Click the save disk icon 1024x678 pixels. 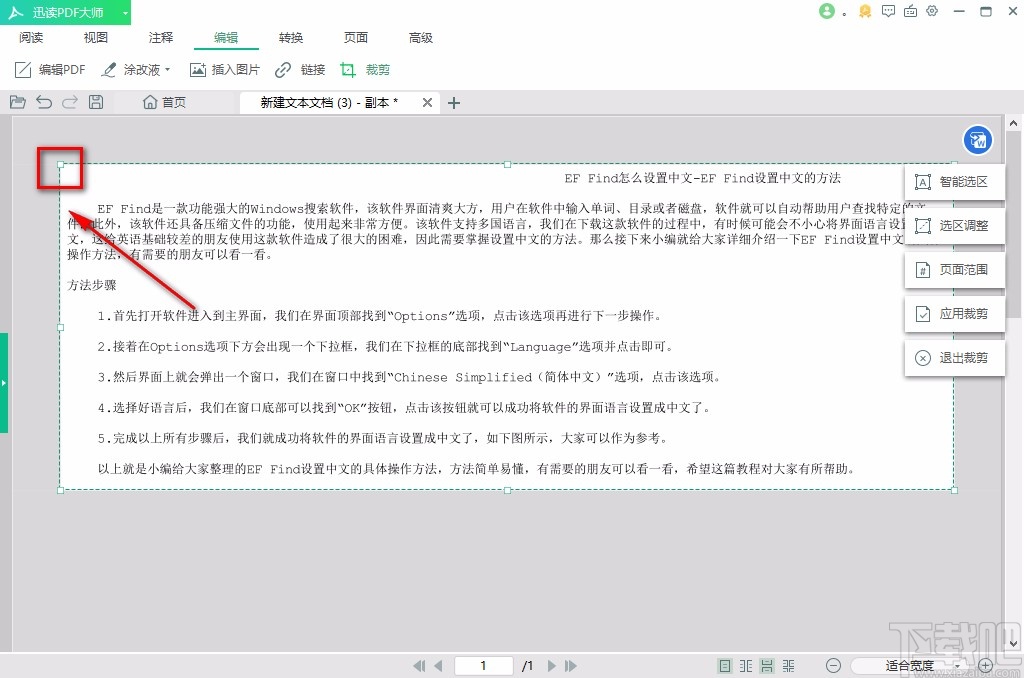click(96, 102)
